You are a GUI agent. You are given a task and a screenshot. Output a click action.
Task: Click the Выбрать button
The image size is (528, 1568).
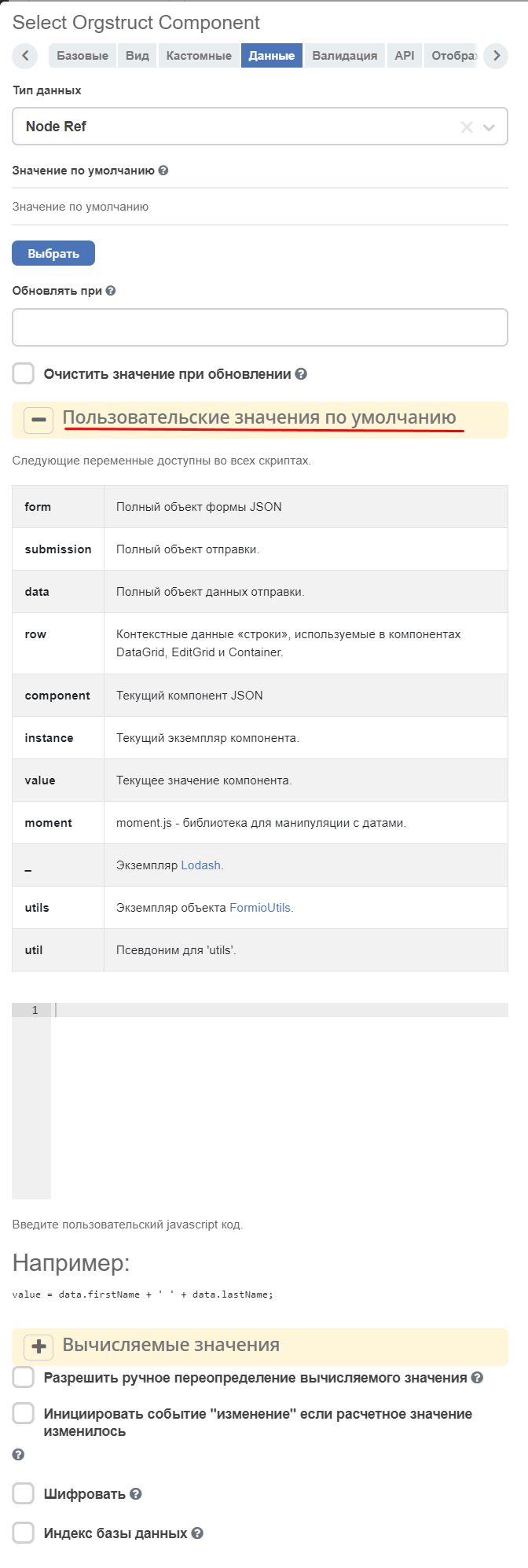[53, 254]
